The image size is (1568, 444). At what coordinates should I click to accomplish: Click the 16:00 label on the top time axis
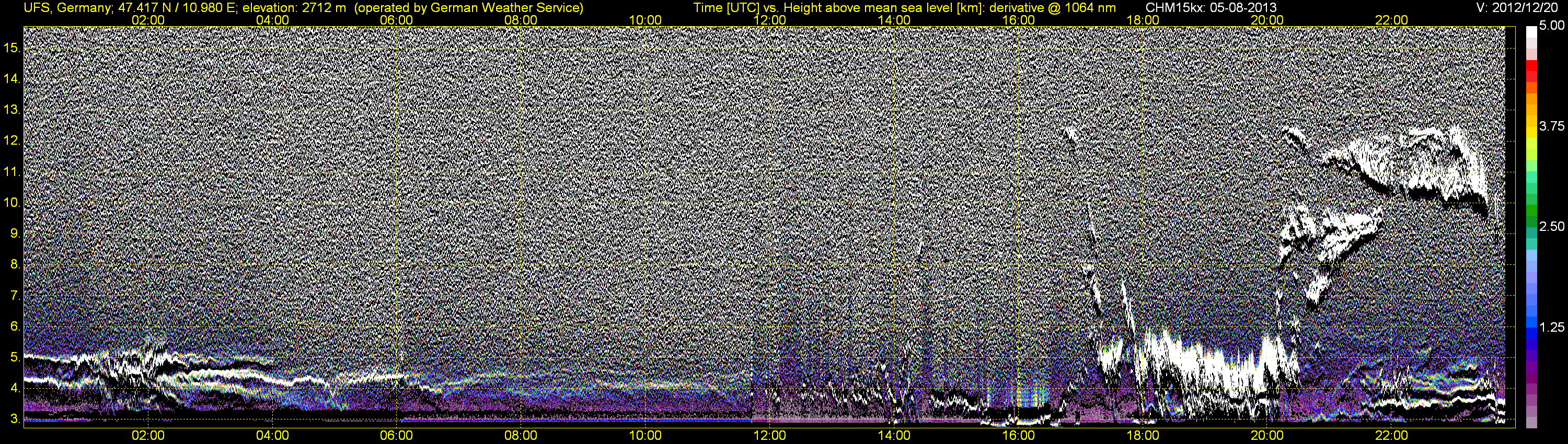tap(1018, 20)
